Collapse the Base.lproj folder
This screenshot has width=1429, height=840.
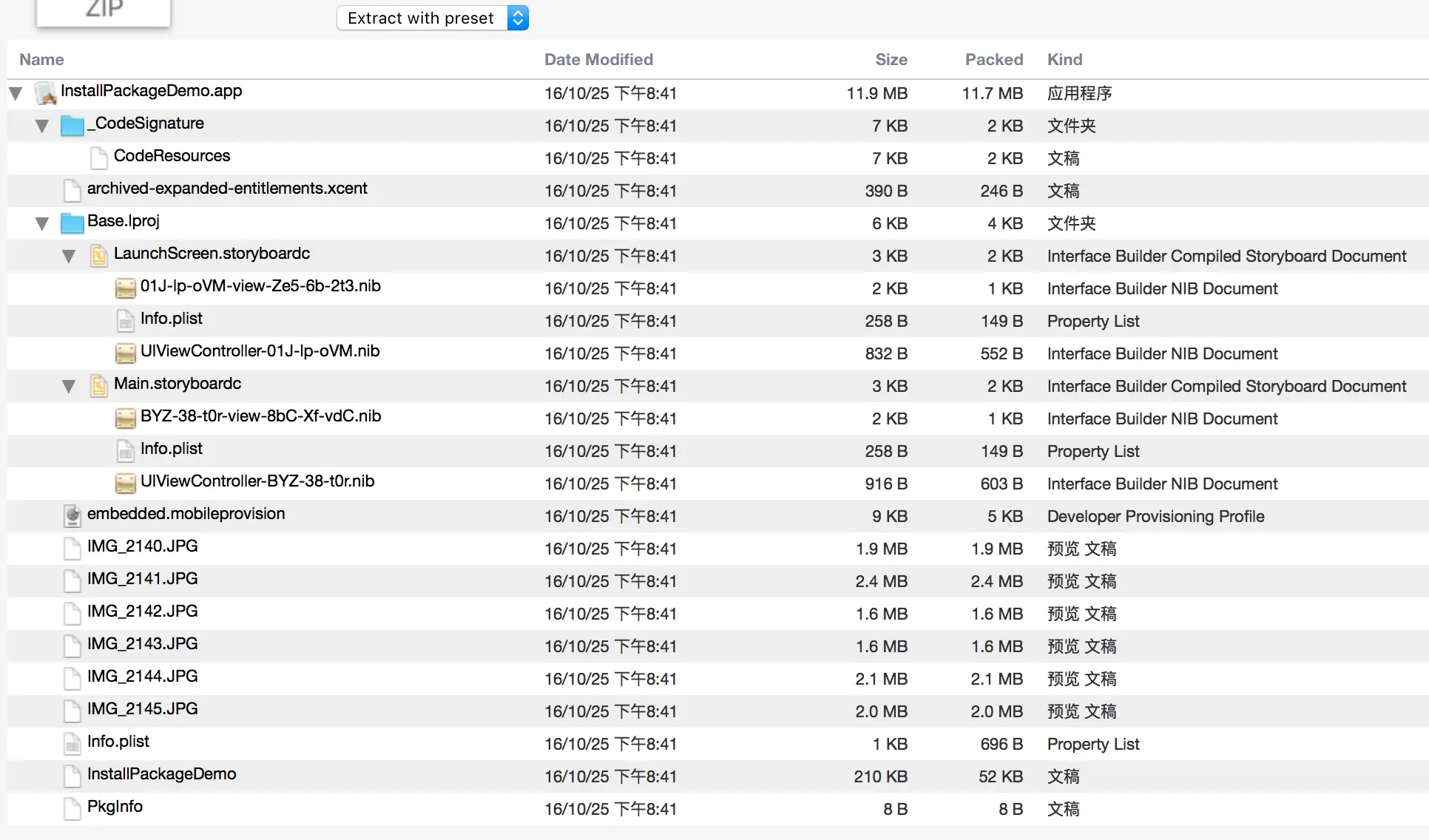tap(42, 223)
